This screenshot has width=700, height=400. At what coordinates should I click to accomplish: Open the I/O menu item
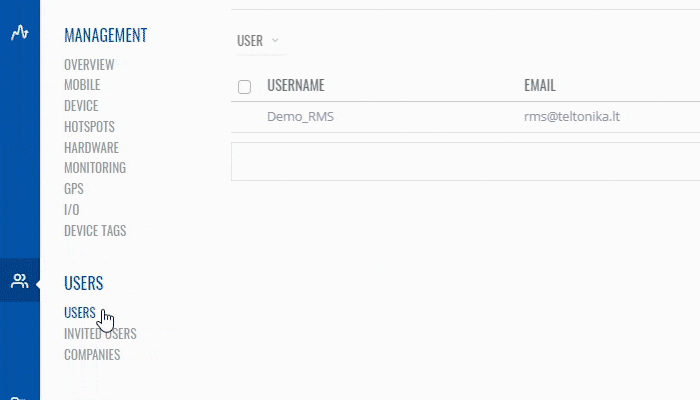point(72,210)
